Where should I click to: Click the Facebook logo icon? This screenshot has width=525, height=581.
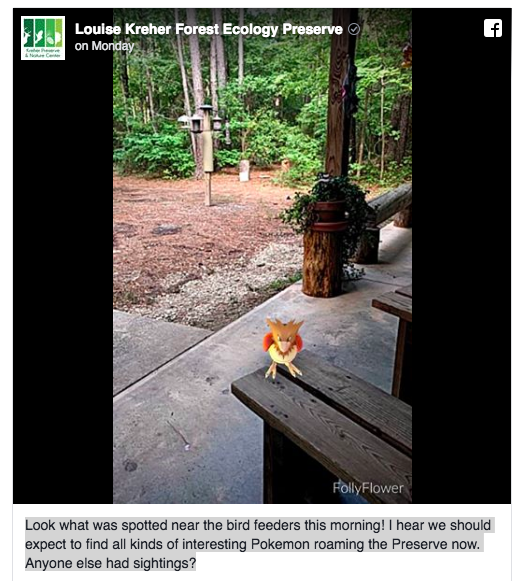(493, 28)
